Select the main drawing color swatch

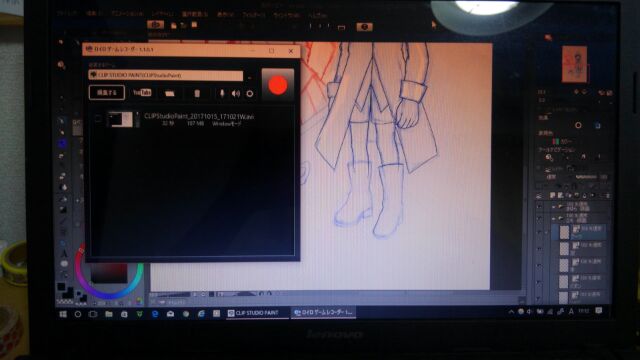point(61,287)
